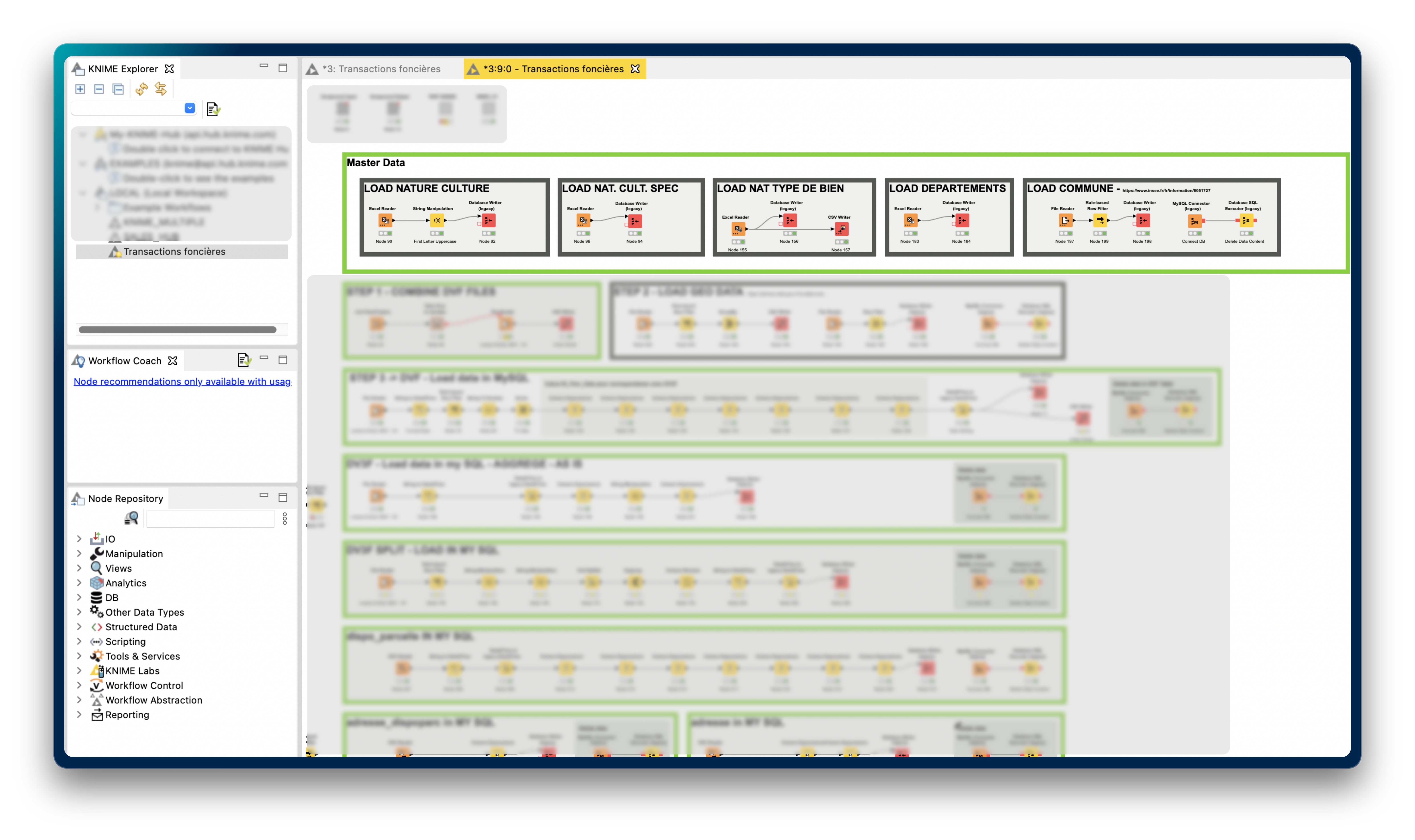Screen dimensions: 1415x840
Task: Maximize the Workflow Coach panel
Action: [x=283, y=360]
